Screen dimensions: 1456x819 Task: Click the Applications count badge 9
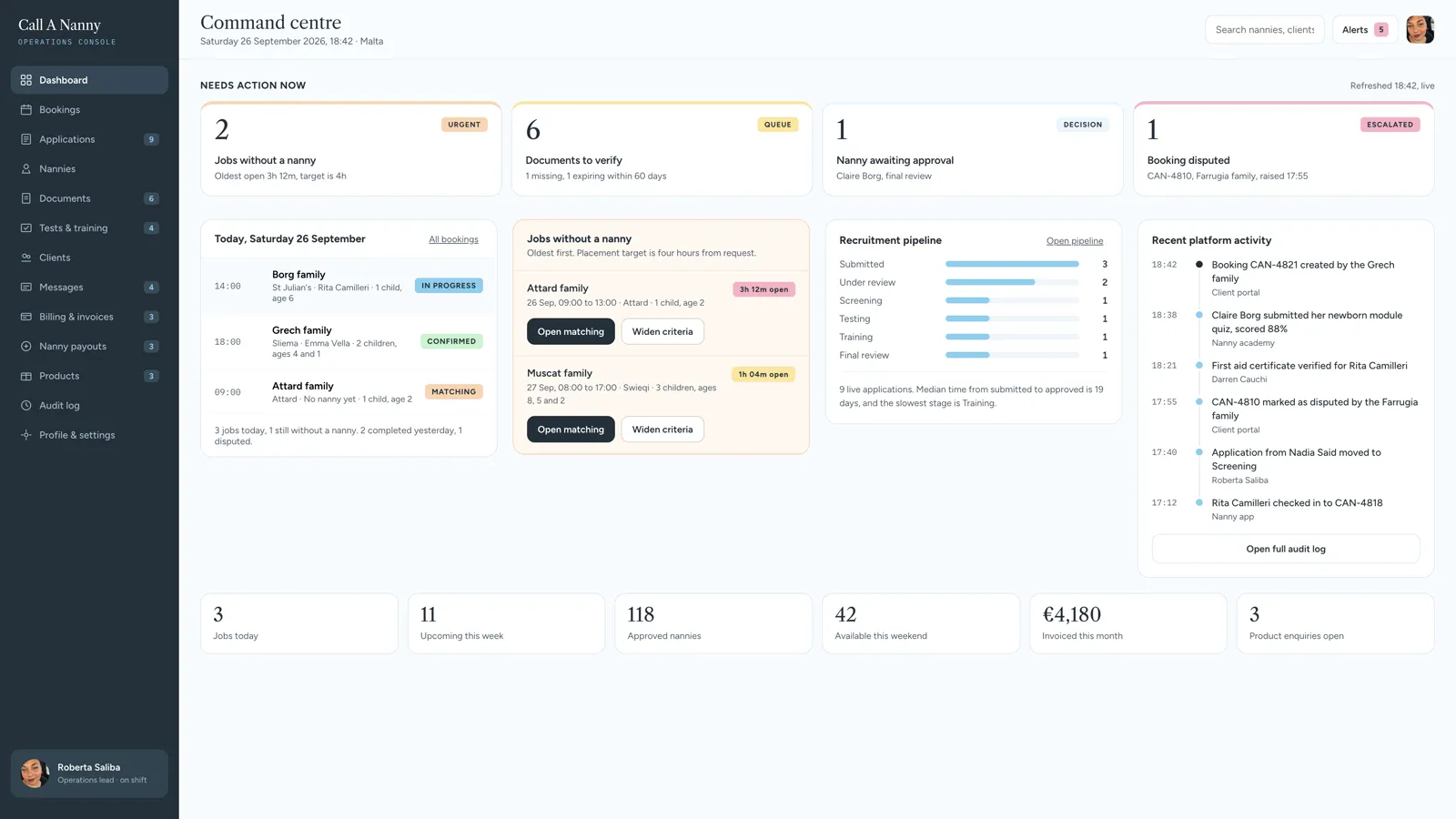pyautogui.click(x=151, y=139)
